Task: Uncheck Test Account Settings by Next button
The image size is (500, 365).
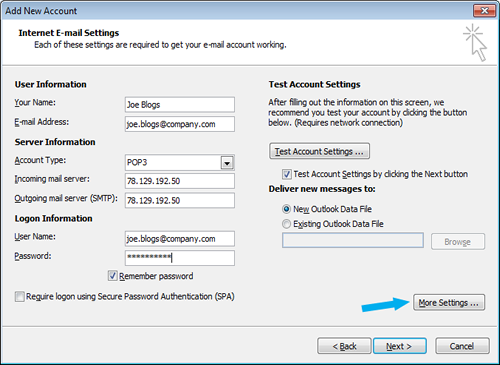Action: (x=287, y=174)
